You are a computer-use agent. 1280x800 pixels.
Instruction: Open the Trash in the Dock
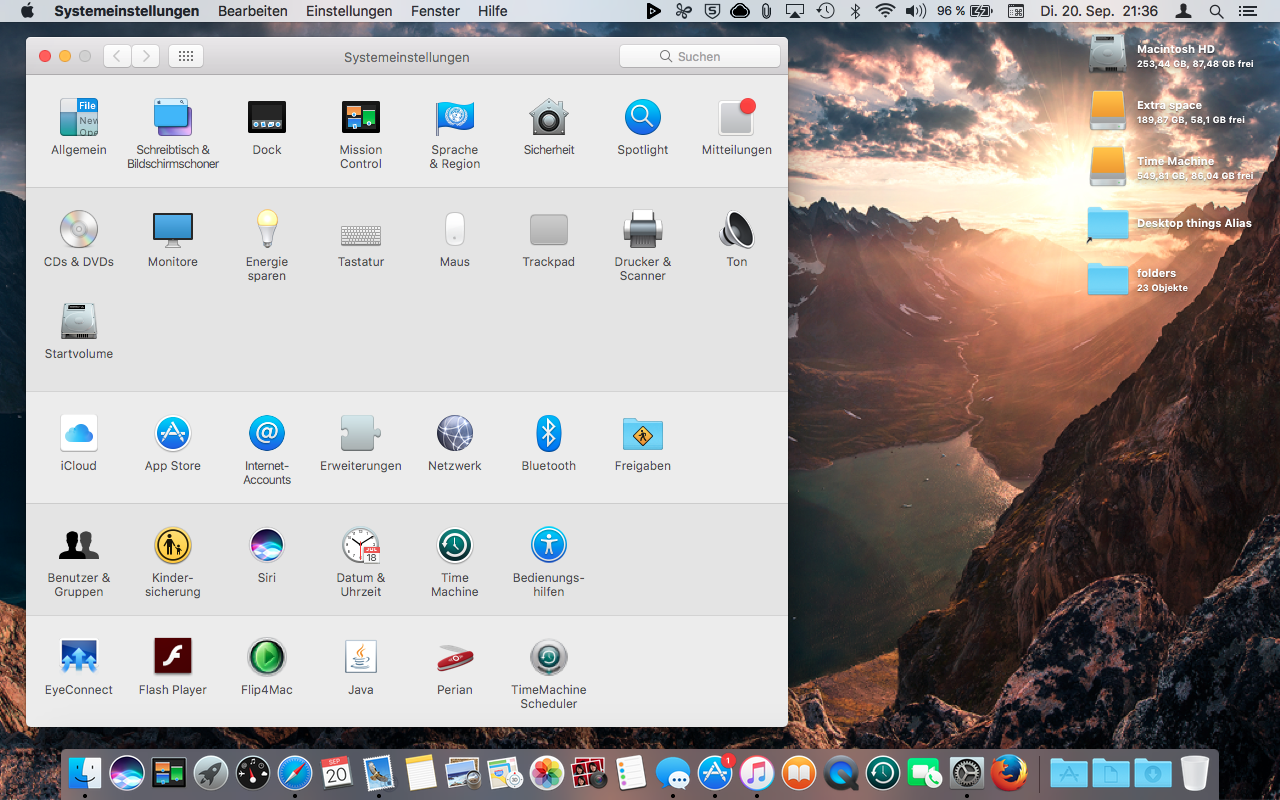[x=1195, y=773]
